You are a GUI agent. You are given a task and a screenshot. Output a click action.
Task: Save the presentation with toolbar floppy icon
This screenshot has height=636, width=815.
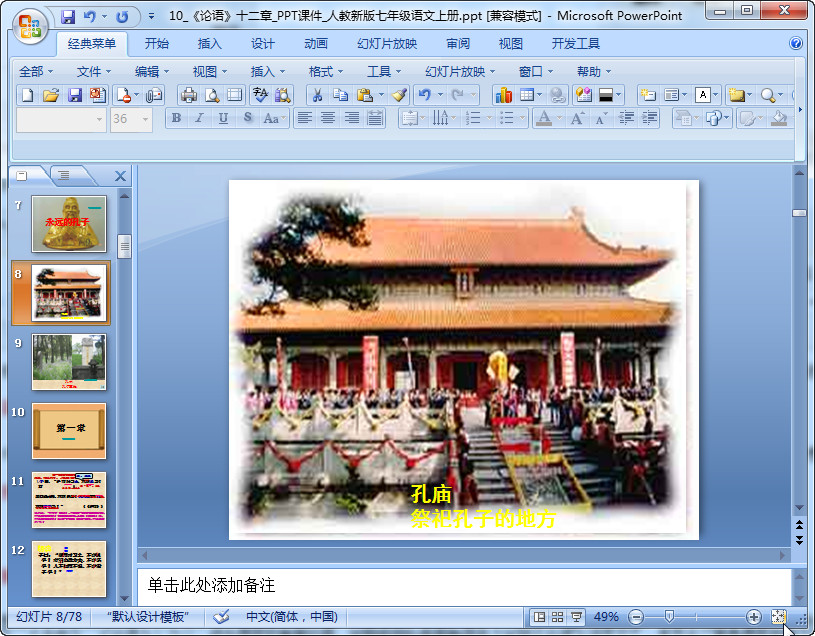click(75, 95)
